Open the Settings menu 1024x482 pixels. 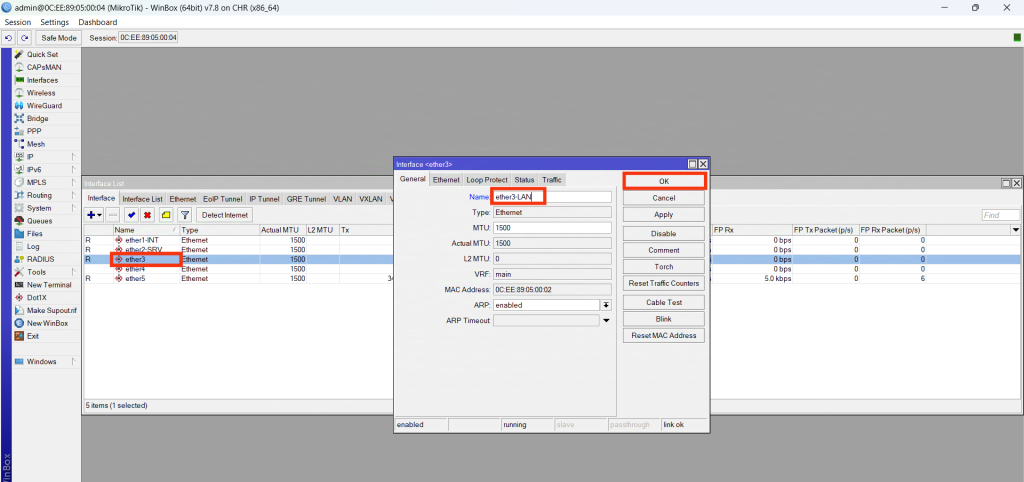pos(55,22)
